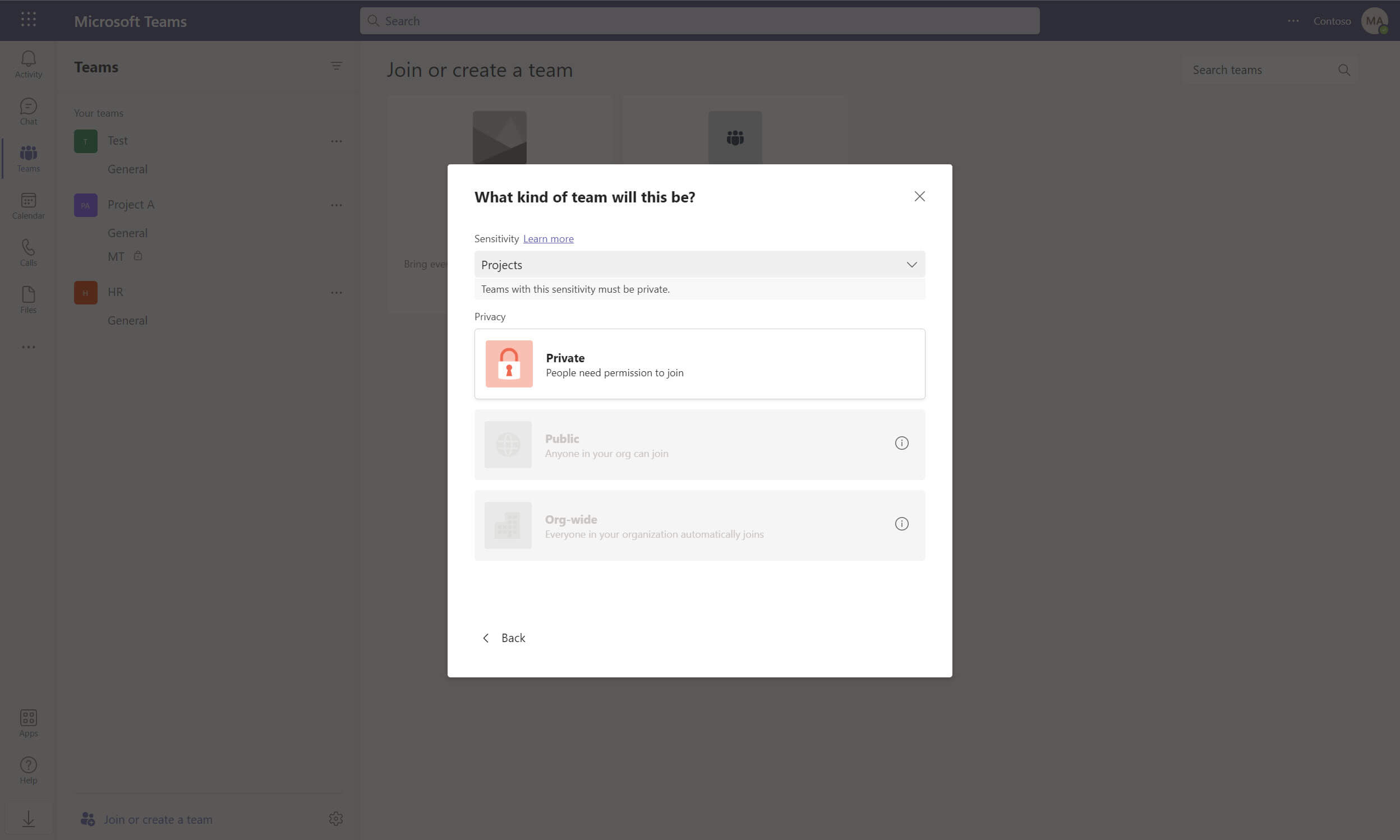This screenshot has height=840, width=1400.
Task: Click the Learn more sensitivity link
Action: click(x=548, y=239)
